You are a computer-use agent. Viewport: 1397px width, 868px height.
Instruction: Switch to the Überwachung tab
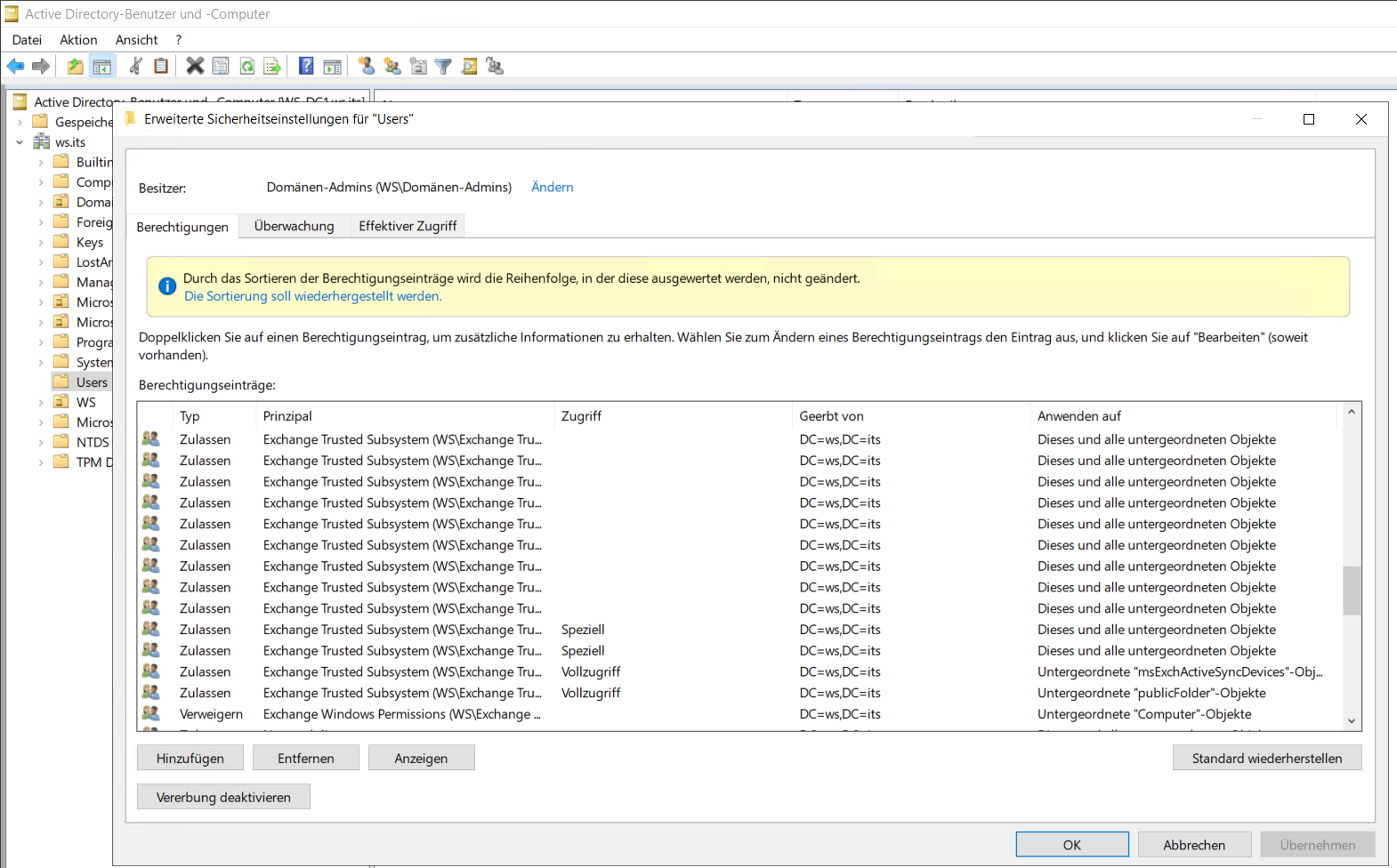[x=294, y=226]
